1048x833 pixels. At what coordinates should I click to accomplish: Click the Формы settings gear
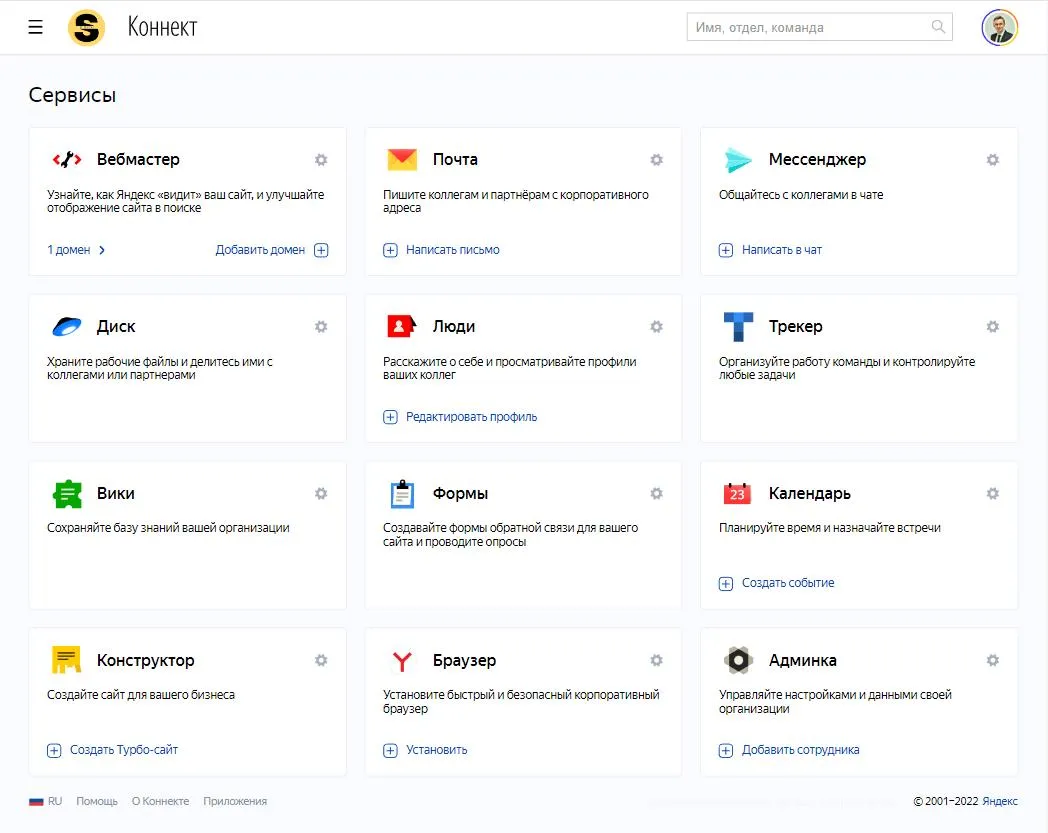tap(656, 493)
